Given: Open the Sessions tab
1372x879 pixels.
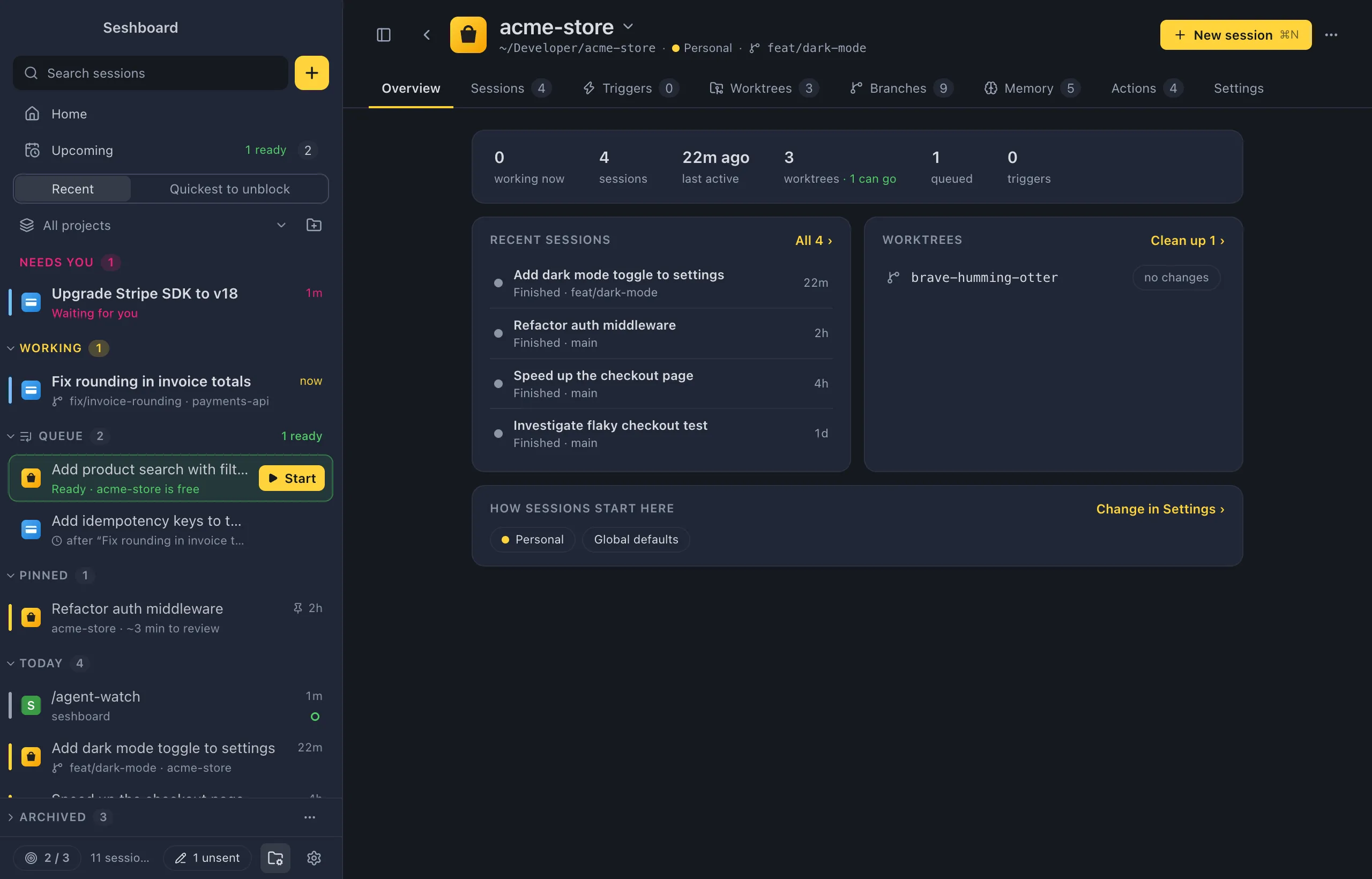Looking at the screenshot, I should pyautogui.click(x=510, y=88).
